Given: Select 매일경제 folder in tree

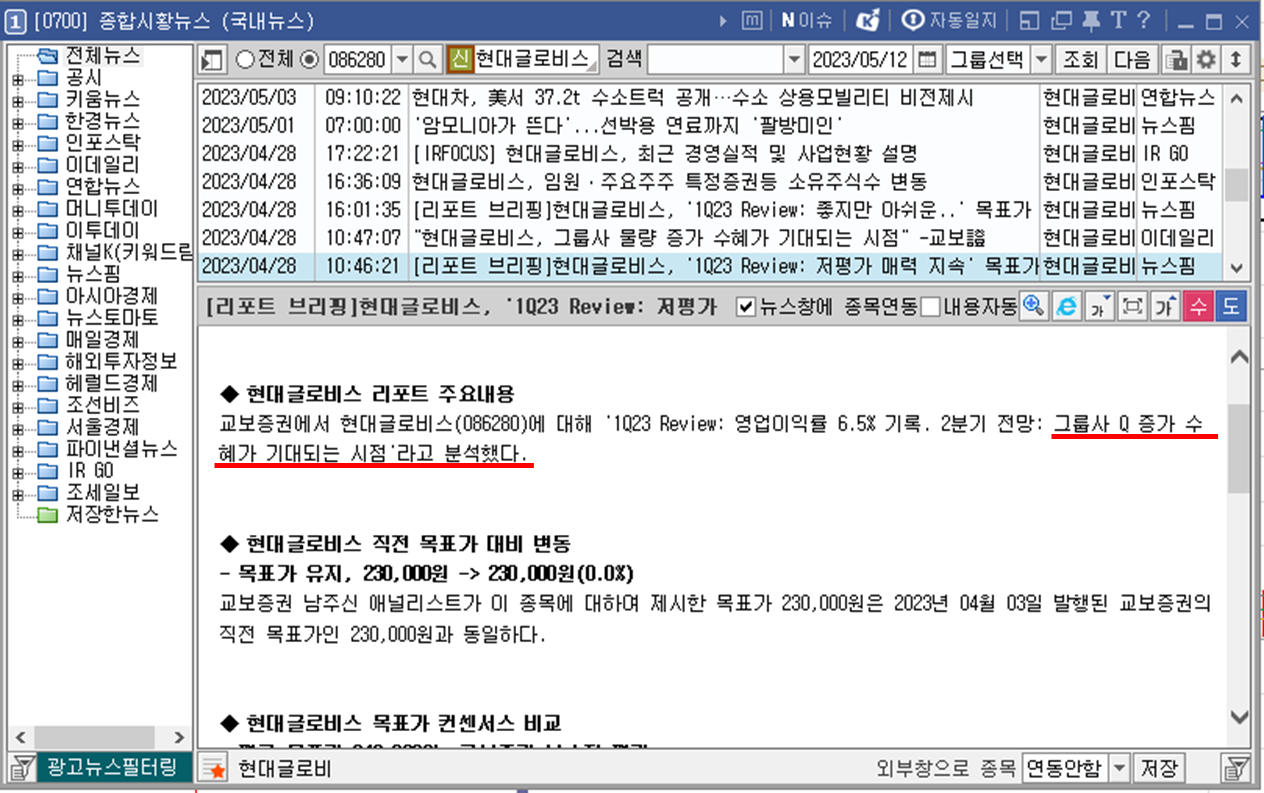Looking at the screenshot, I should (103, 340).
